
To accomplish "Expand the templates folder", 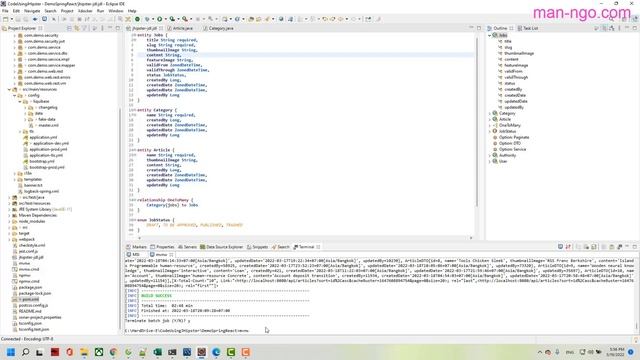I will click(15, 180).
